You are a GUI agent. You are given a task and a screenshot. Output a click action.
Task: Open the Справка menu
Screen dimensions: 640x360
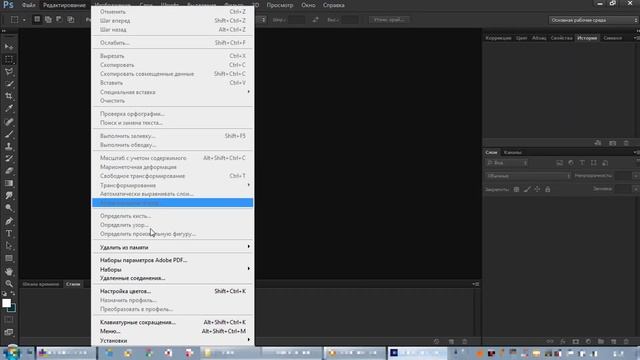tap(333, 5)
